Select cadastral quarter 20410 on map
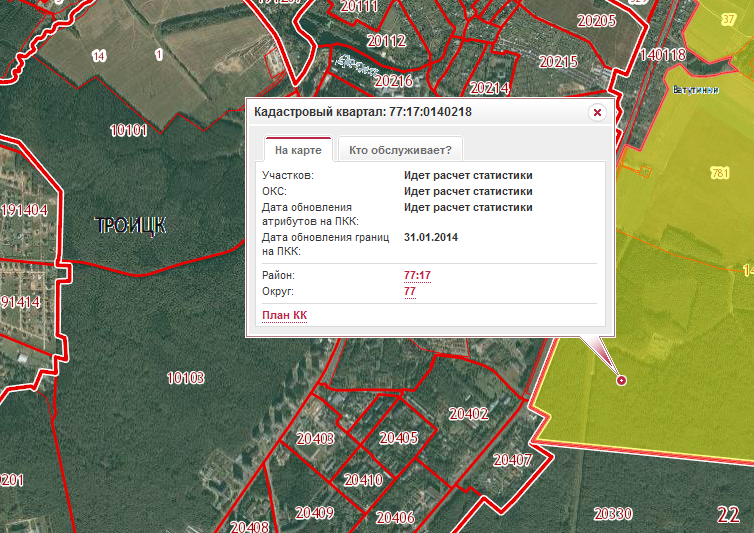The width and height of the screenshot is (754, 533). (x=364, y=480)
